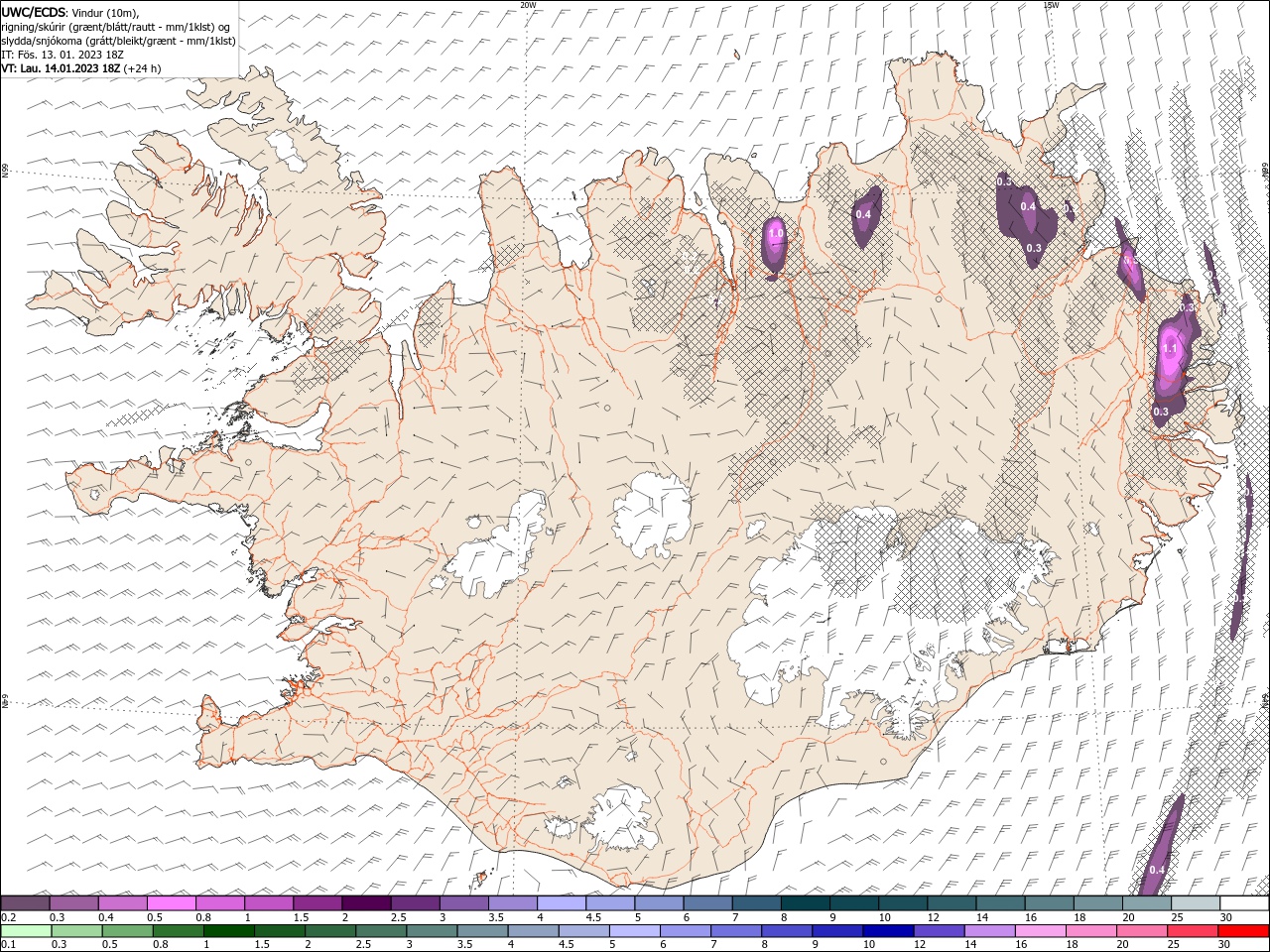
Task: Click the 'rigning/skúrir' legend description line
Action: 117,27
